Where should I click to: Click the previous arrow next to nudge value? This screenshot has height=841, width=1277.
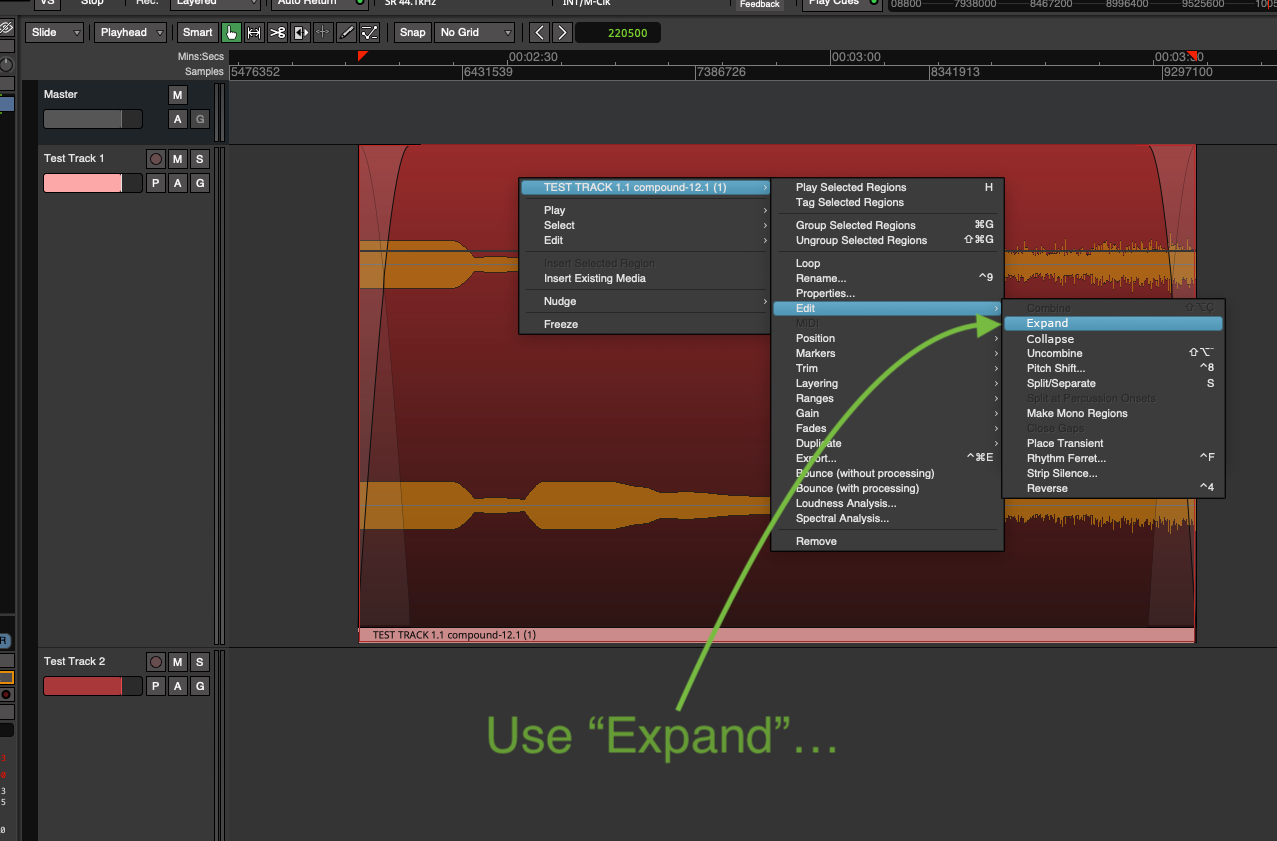point(539,33)
